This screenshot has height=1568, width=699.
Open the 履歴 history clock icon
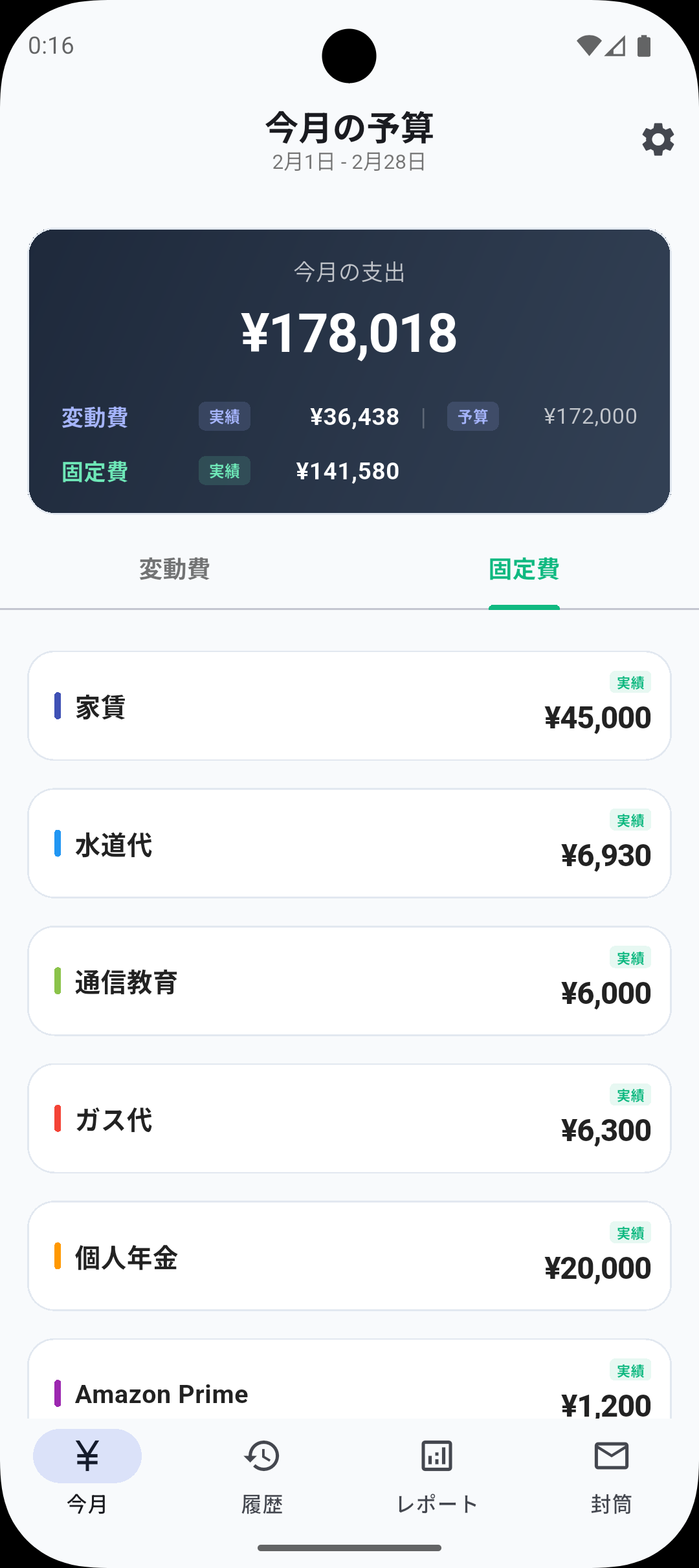(x=261, y=1456)
